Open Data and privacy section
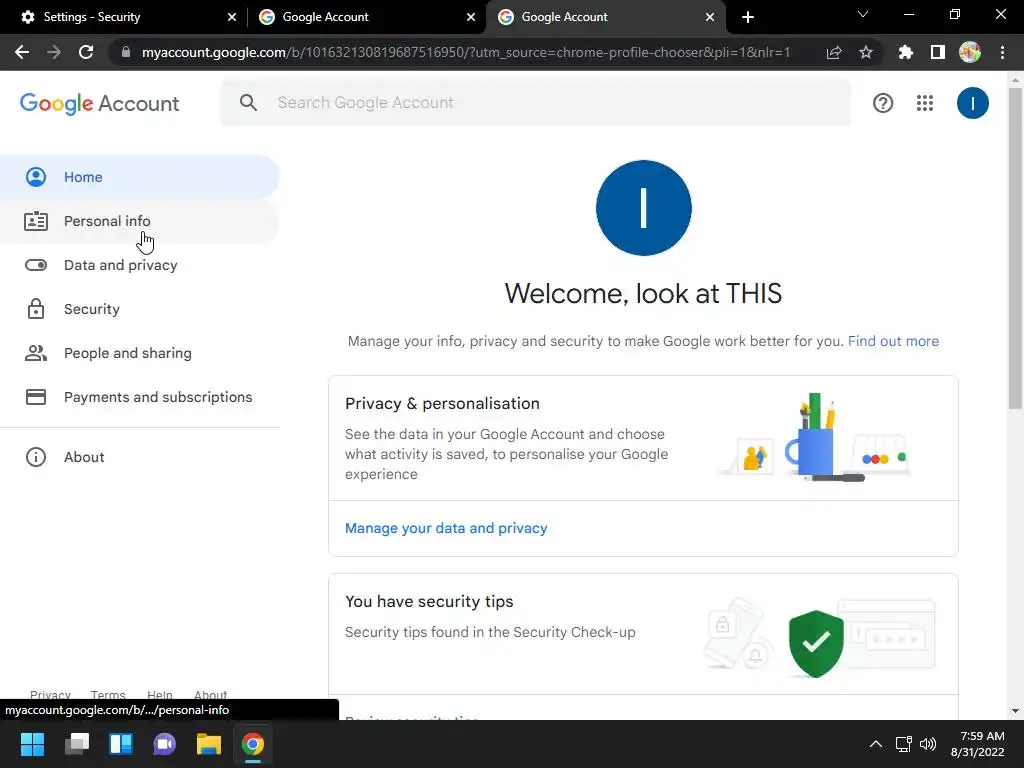1024x768 pixels. click(x=140, y=265)
